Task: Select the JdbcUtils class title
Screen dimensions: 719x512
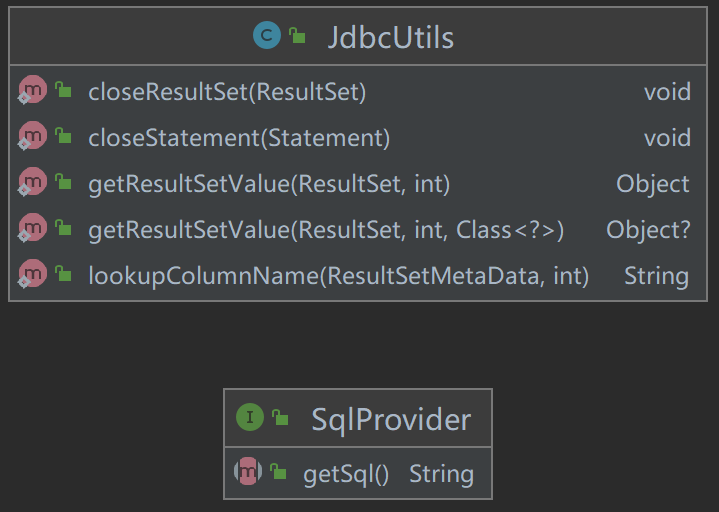Action: [390, 38]
